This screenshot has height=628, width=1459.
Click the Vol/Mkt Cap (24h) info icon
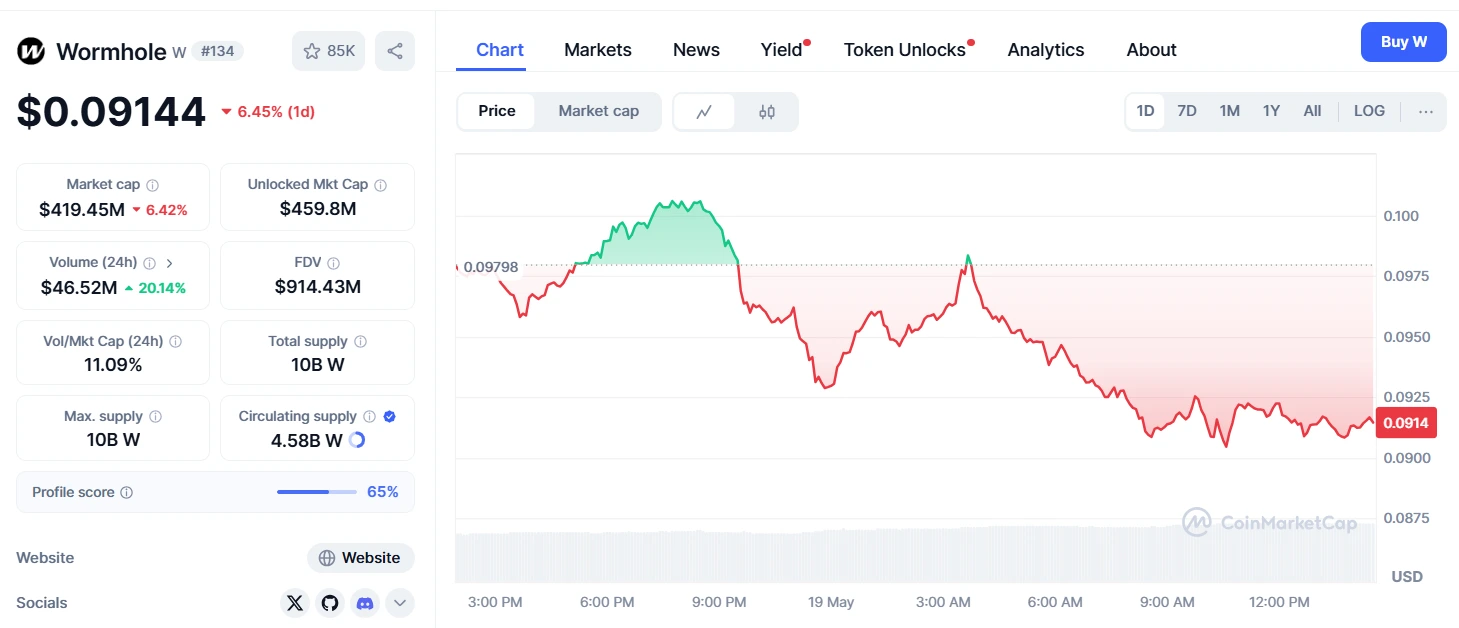click(x=176, y=341)
